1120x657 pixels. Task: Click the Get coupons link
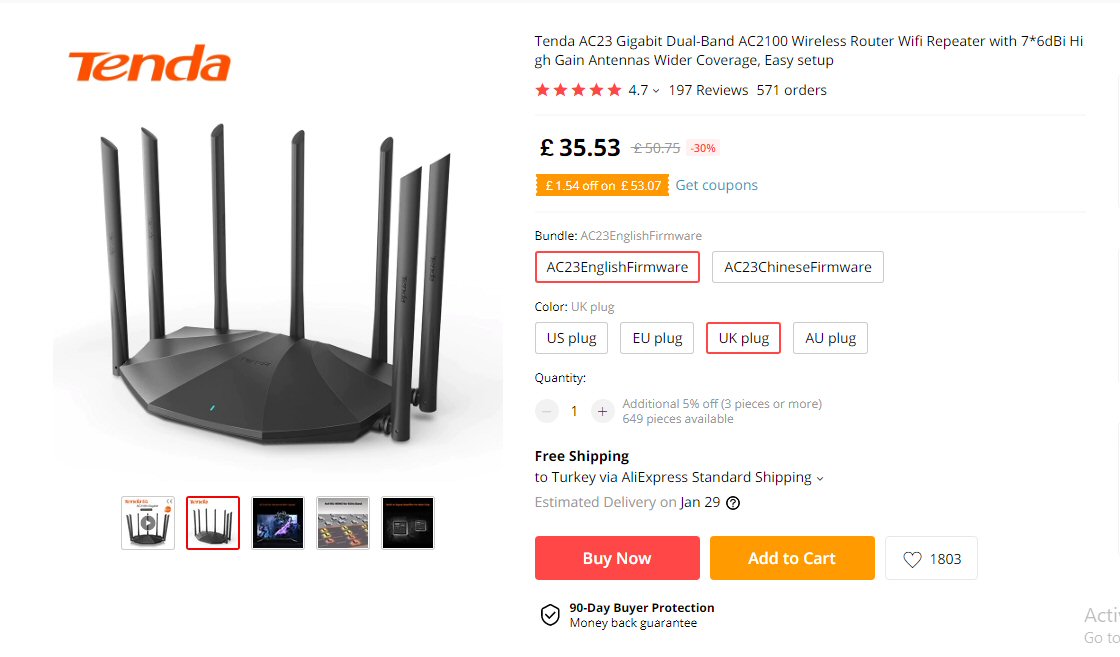click(716, 185)
